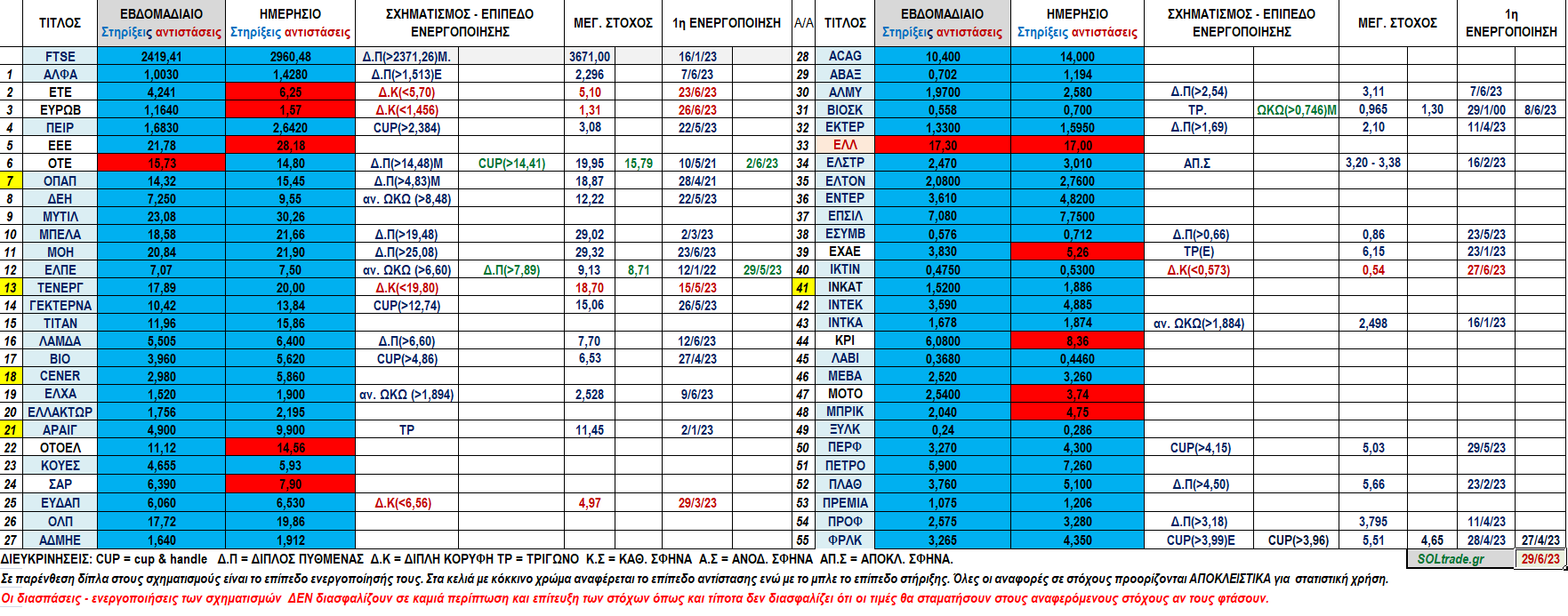Click ΕΛΣΤΡ target range 3,20 - 3,38
The width and height of the screenshot is (1568, 616).
[x=1373, y=164]
